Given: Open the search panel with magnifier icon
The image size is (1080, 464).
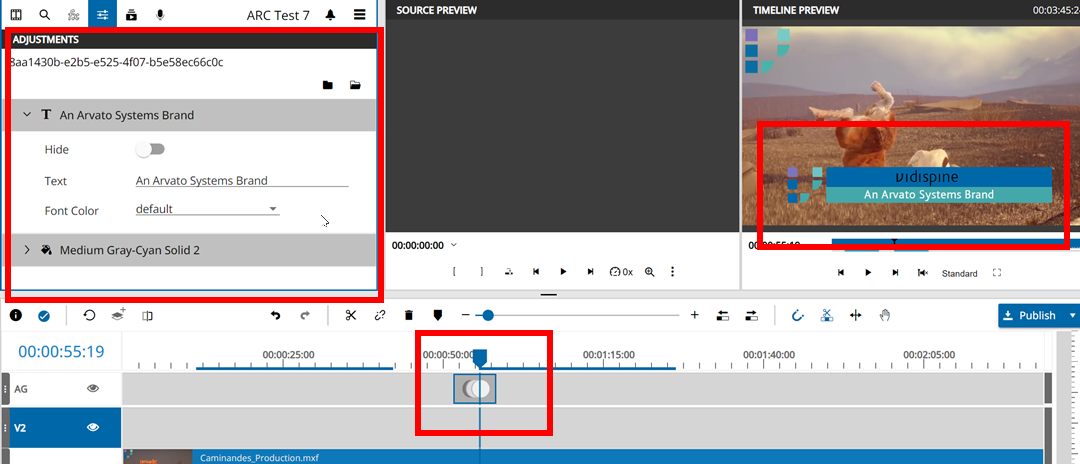Looking at the screenshot, I should pos(45,15).
